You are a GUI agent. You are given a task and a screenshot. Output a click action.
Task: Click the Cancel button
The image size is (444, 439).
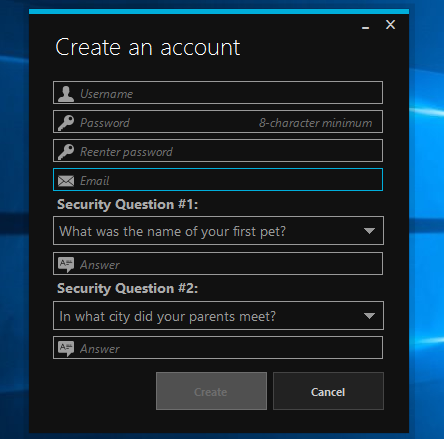tap(328, 391)
